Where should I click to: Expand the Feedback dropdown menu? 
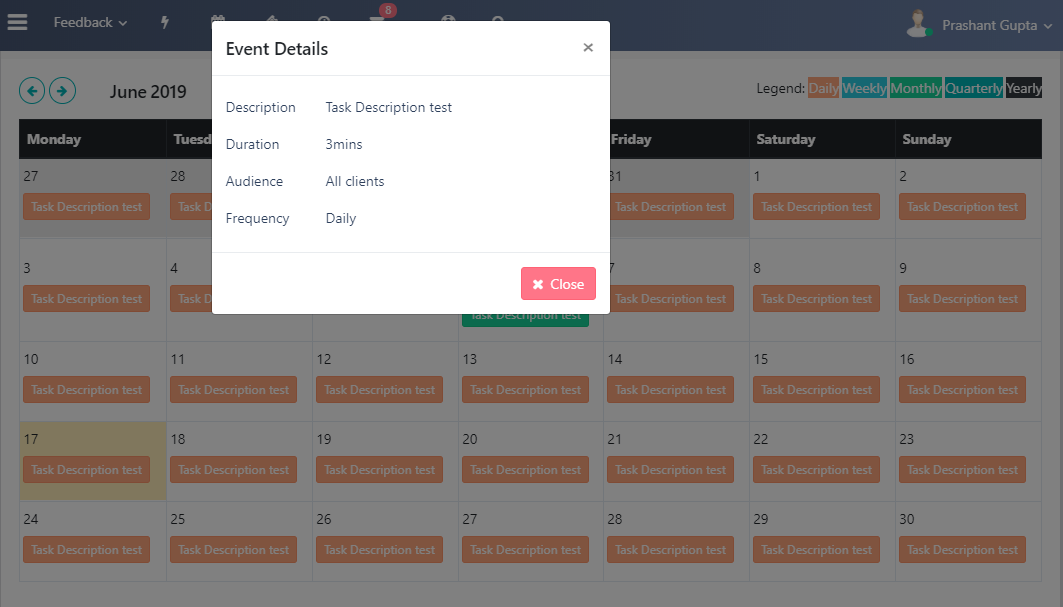90,22
